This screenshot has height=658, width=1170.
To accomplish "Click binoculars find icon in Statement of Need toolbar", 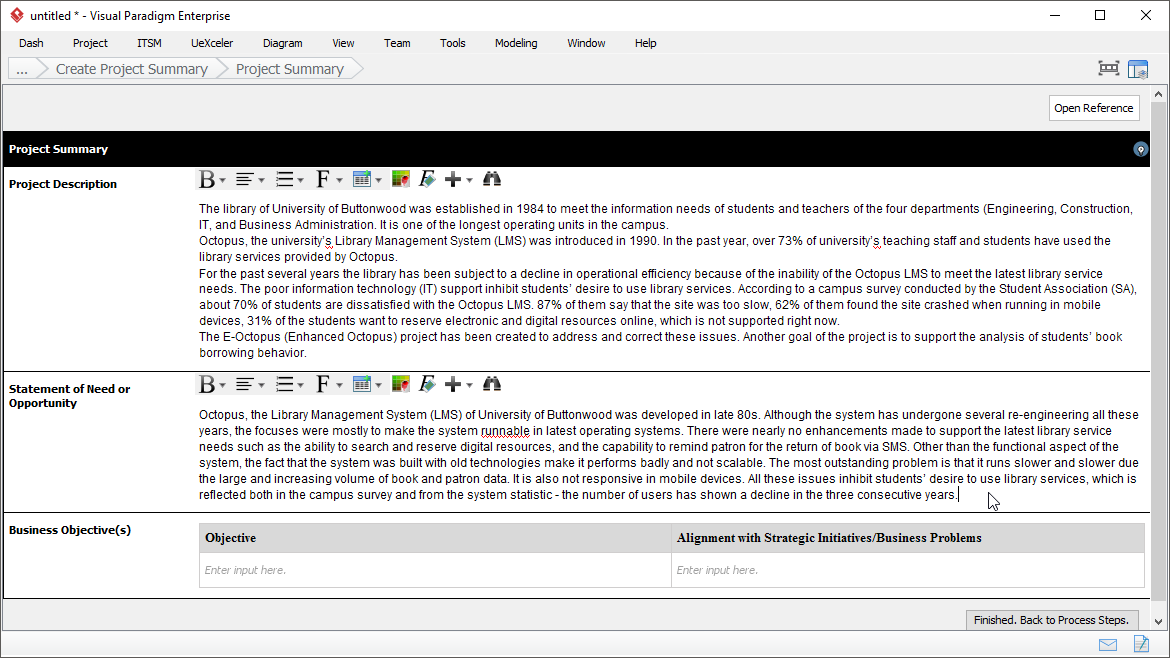I will tap(492, 384).
